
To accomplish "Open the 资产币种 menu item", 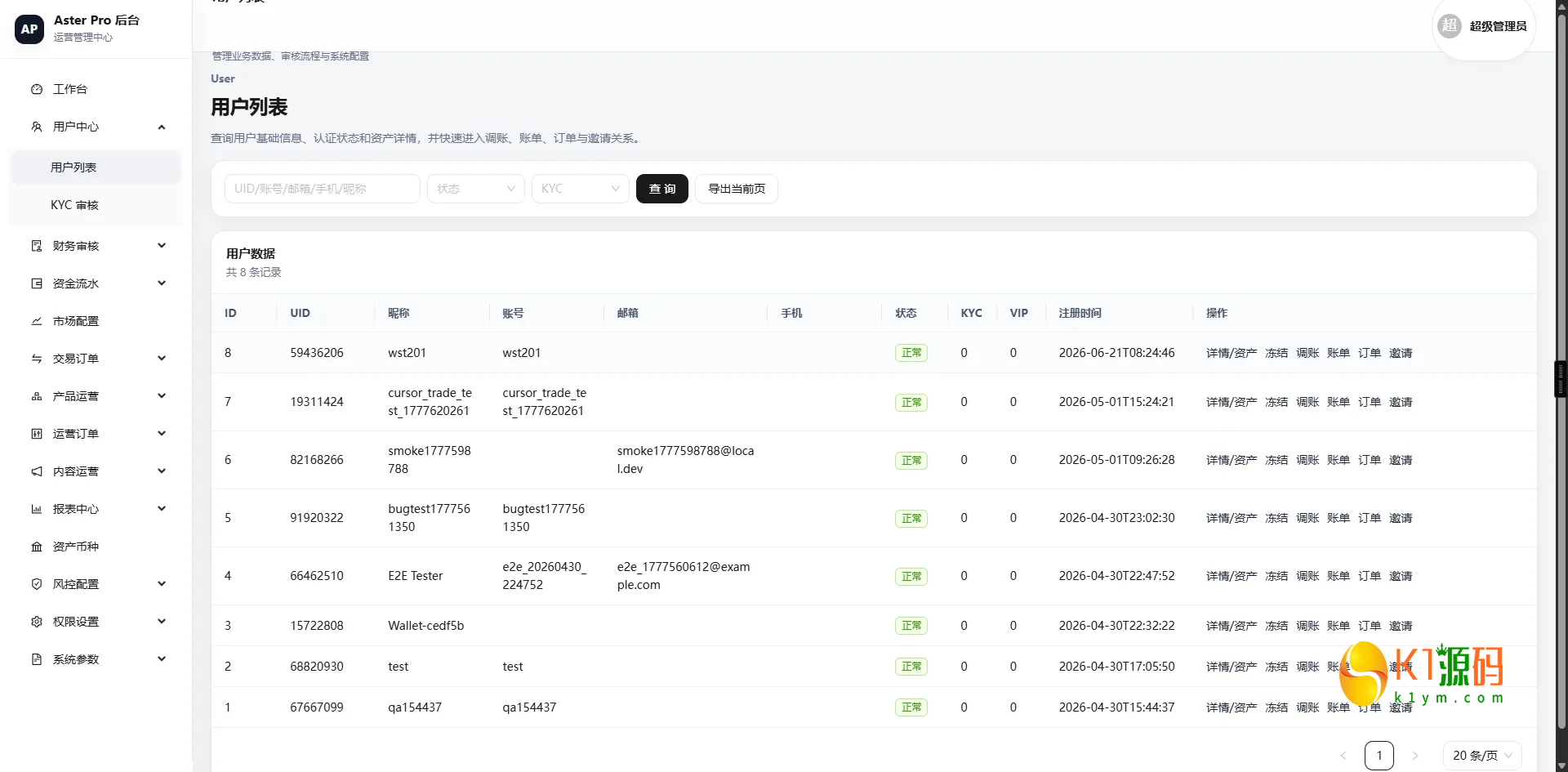I will pyautogui.click(x=96, y=547).
